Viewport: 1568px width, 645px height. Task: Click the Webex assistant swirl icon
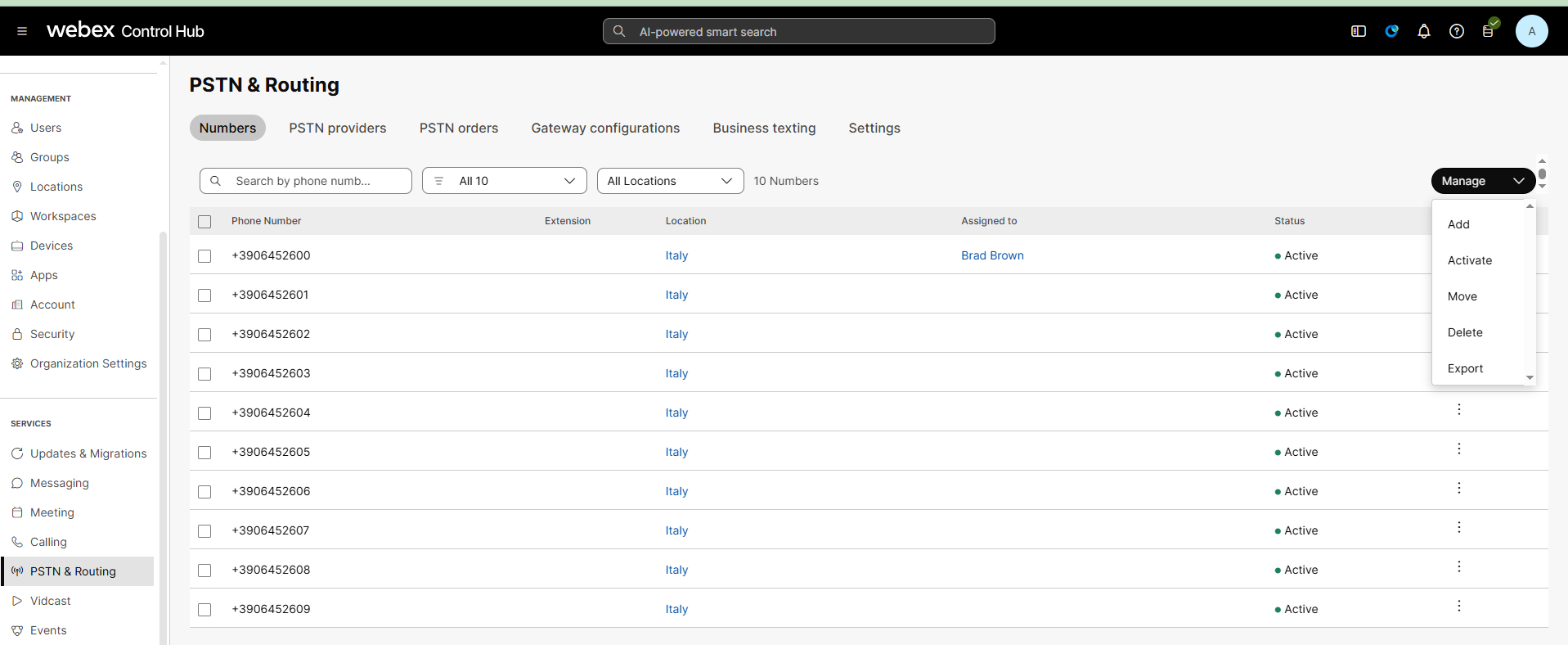[1391, 31]
